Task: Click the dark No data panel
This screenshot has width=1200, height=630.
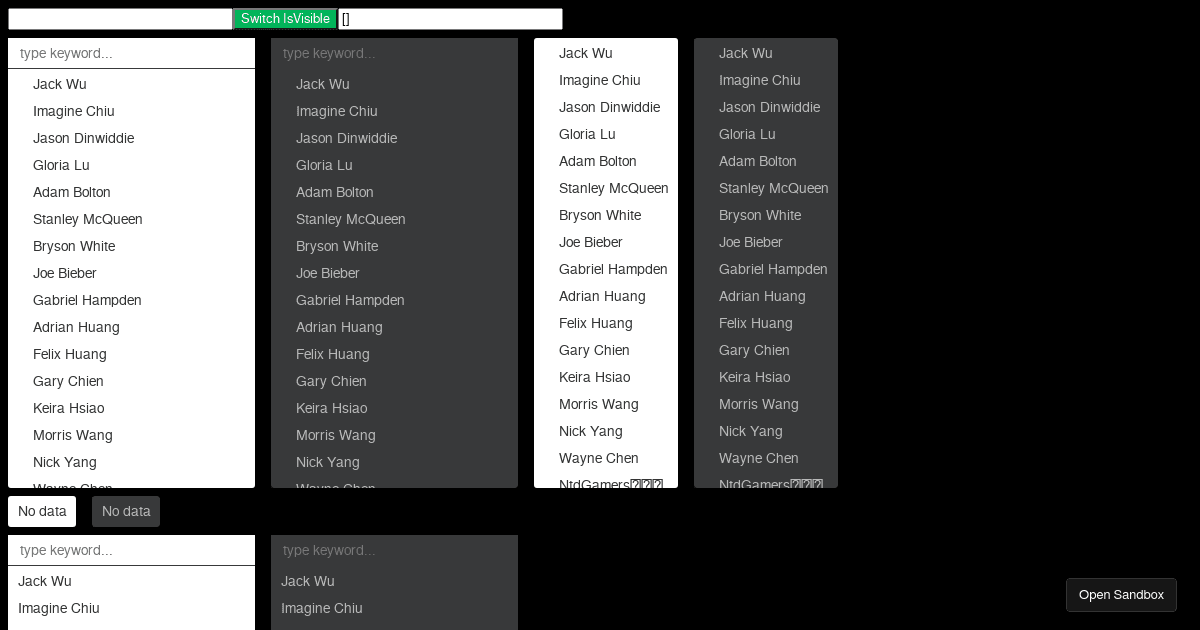Action: (125, 511)
